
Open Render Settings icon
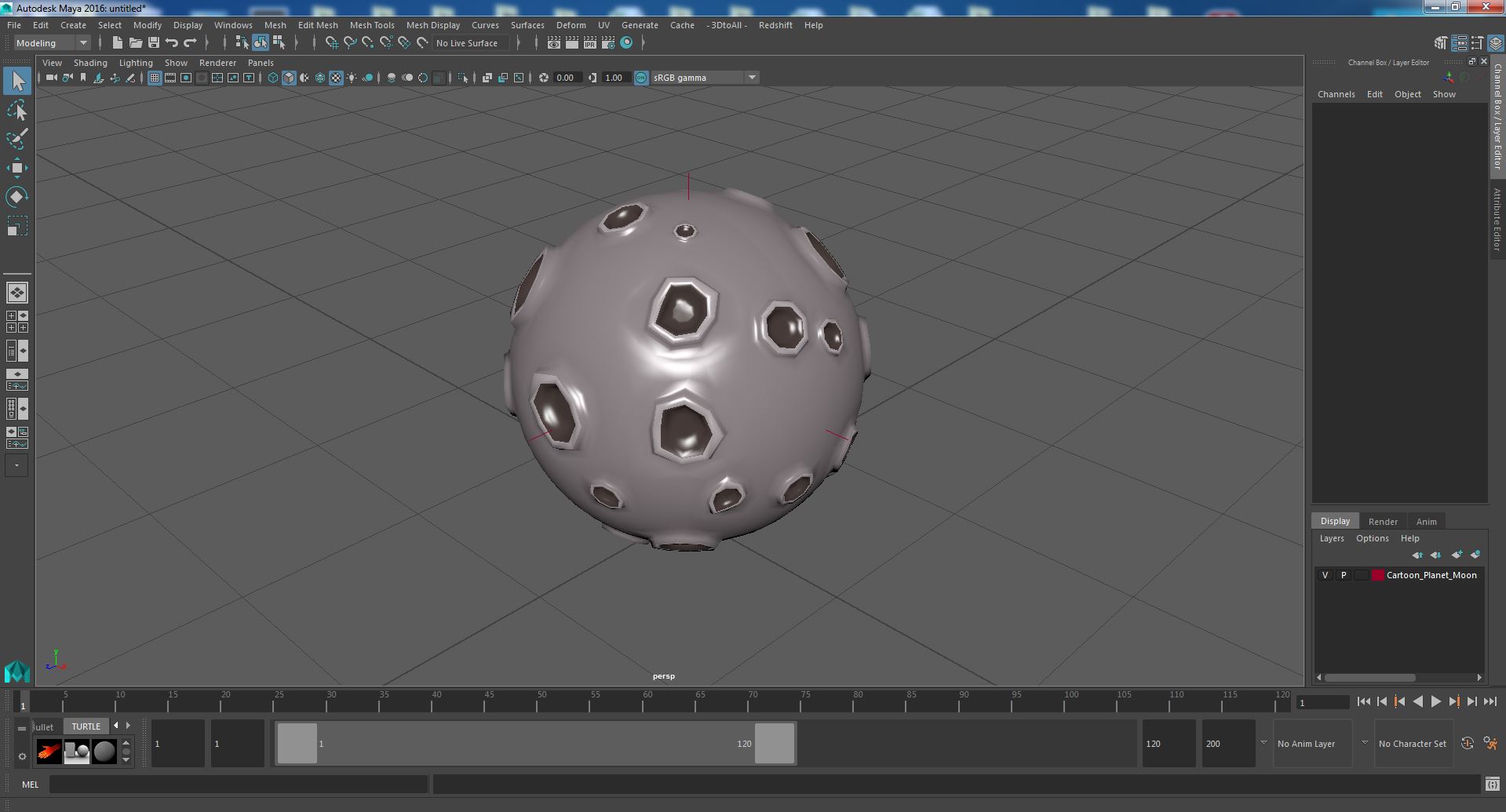[x=608, y=43]
